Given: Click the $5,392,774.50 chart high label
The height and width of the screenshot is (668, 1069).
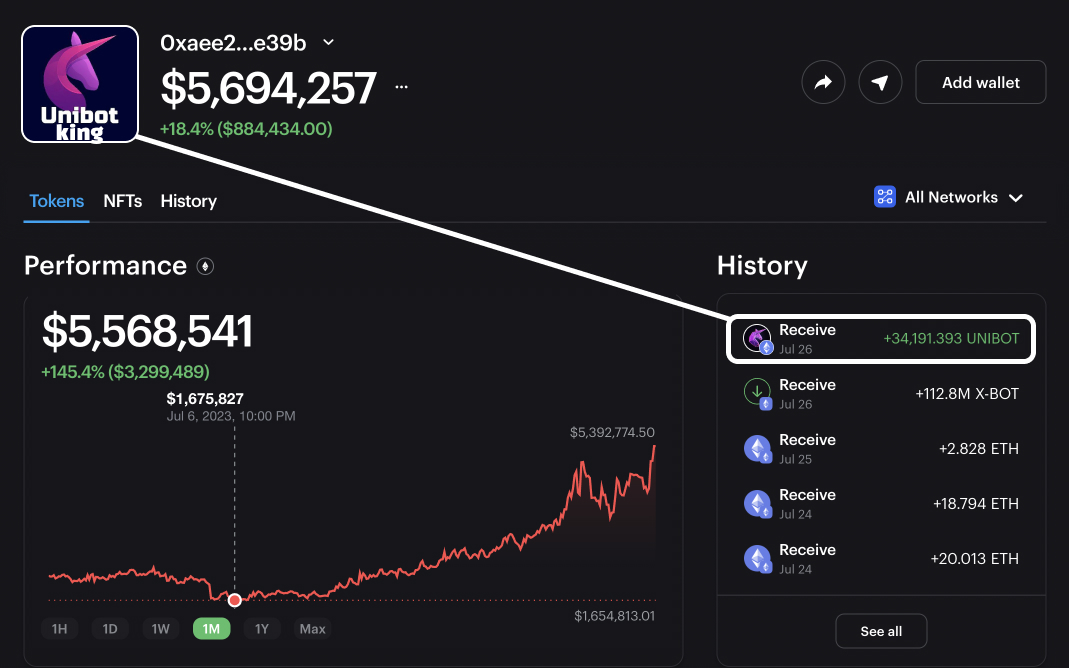Looking at the screenshot, I should tap(612, 432).
